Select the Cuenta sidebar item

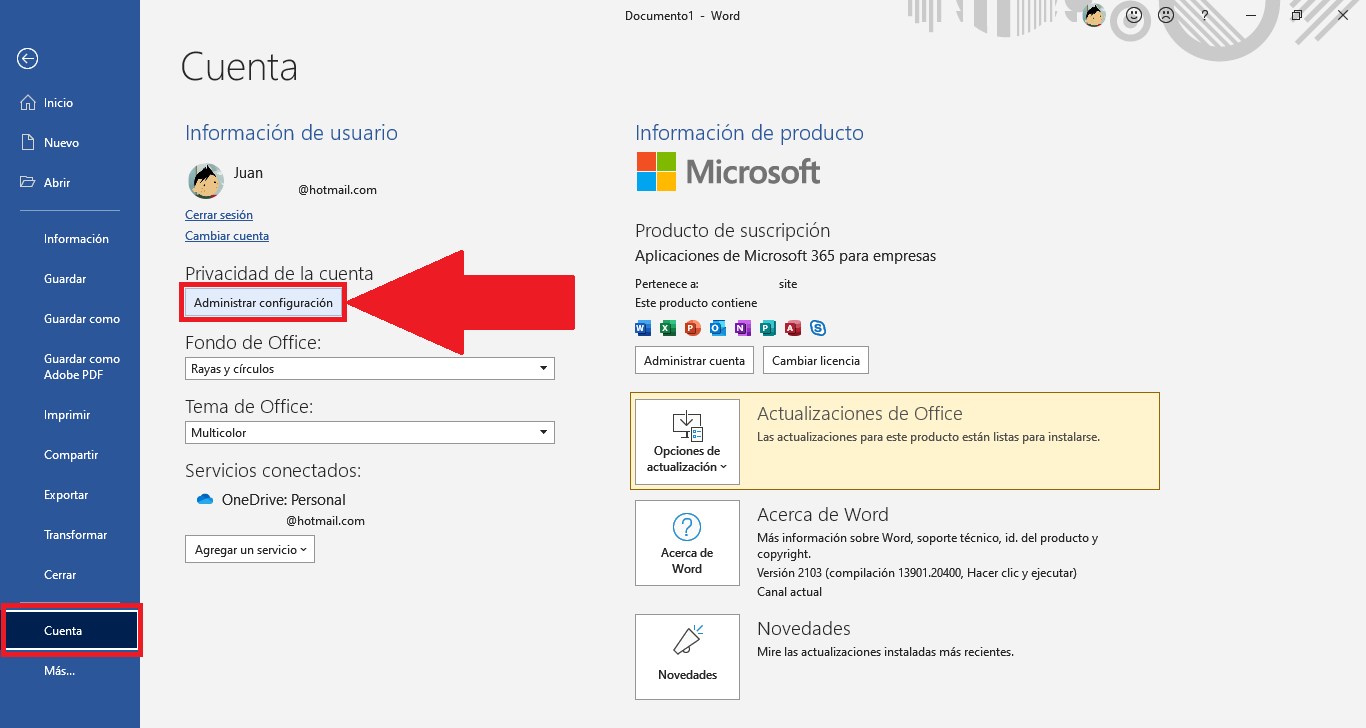click(x=71, y=631)
